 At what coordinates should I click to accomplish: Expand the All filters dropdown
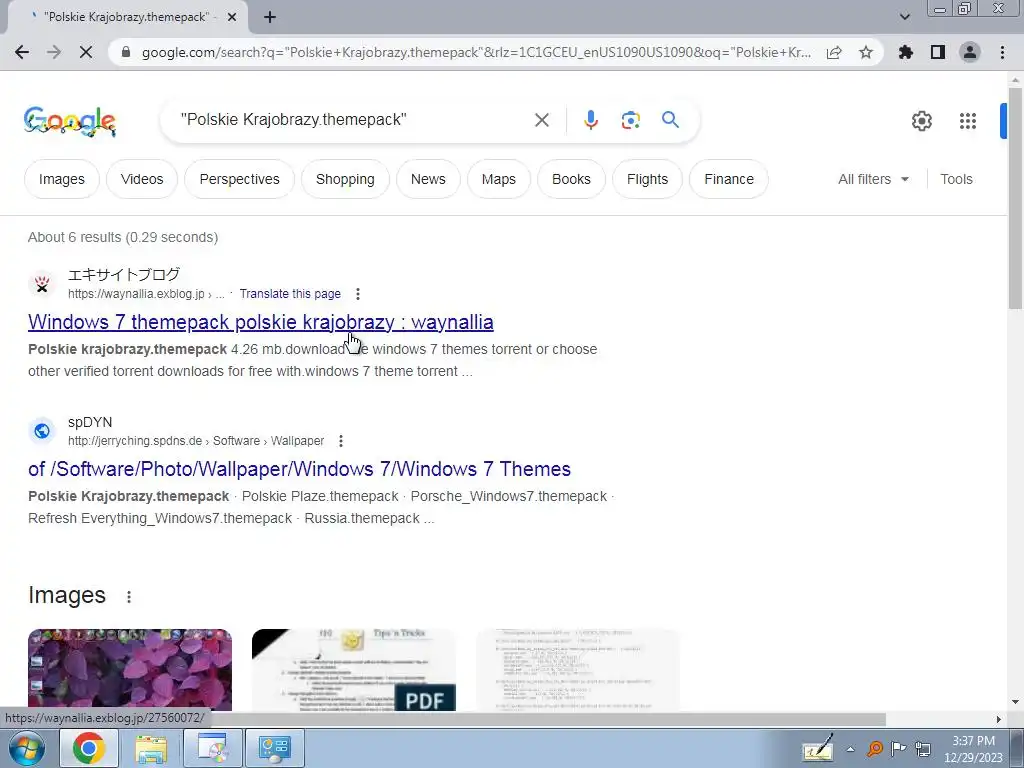[x=873, y=179]
